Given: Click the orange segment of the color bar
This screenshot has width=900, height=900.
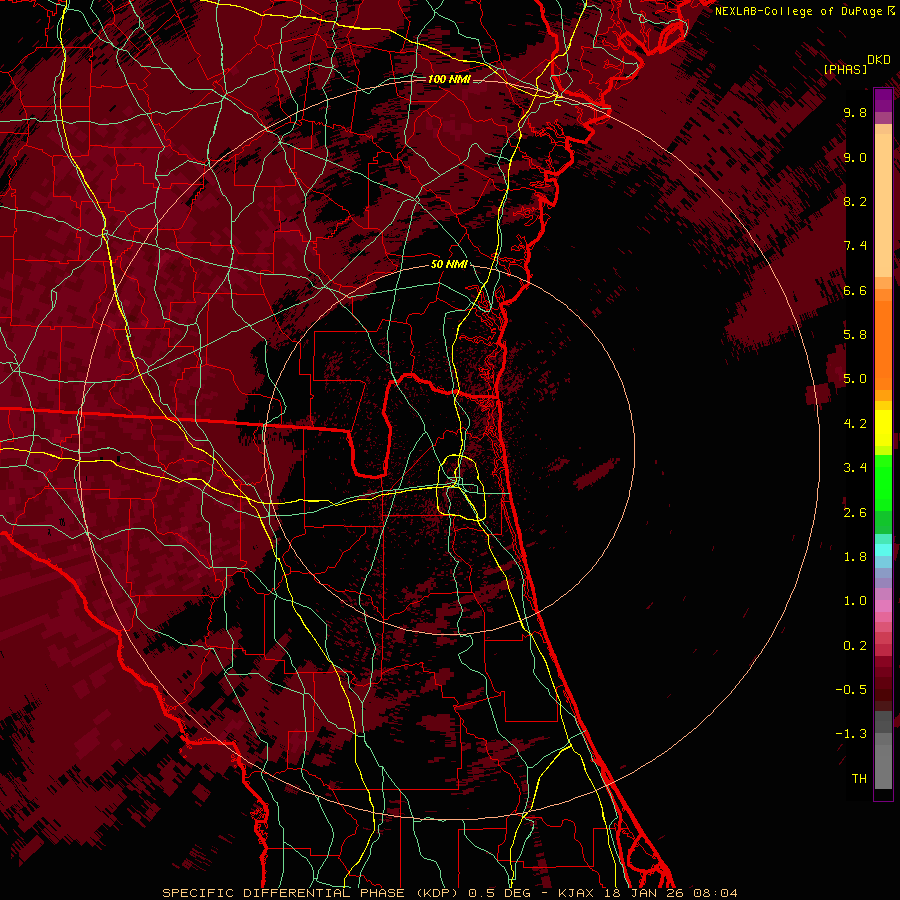Looking at the screenshot, I should point(883,344).
